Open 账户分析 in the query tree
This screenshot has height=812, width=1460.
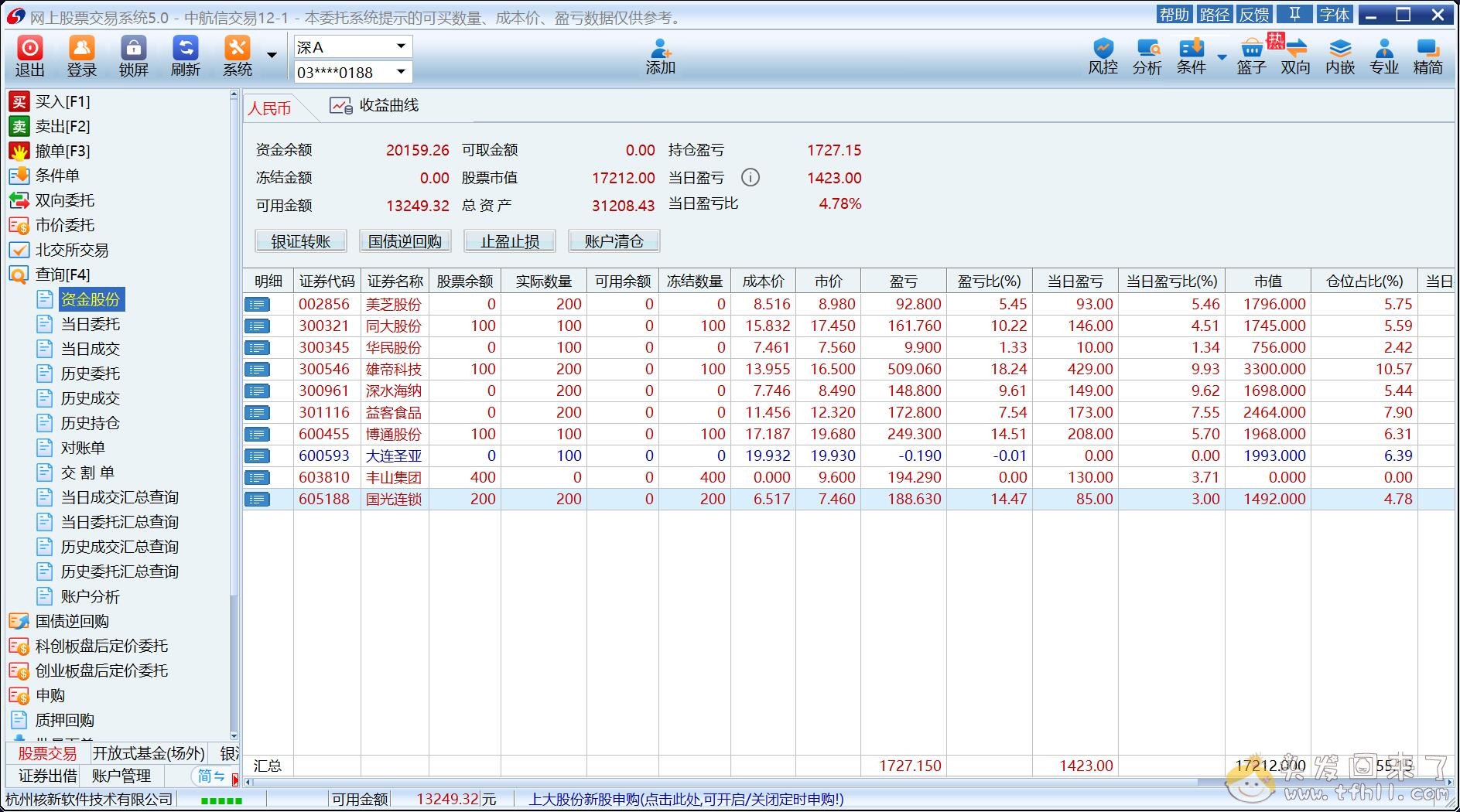(80, 596)
